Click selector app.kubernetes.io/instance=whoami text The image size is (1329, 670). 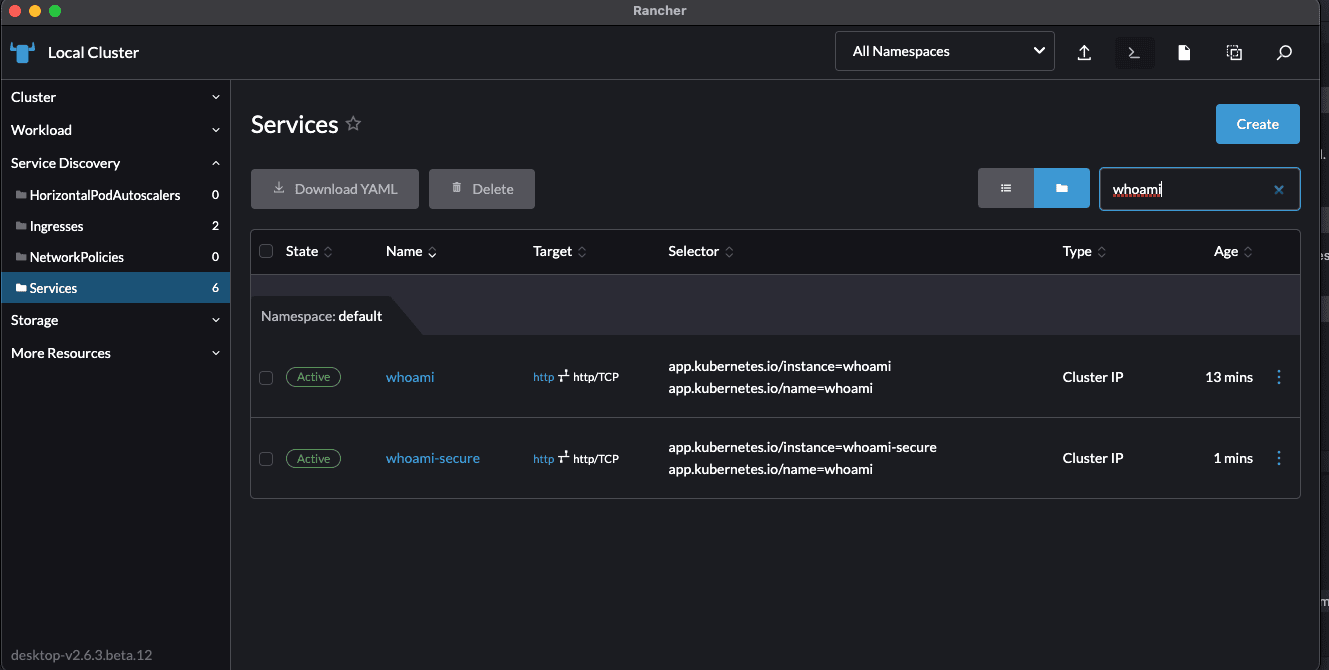(779, 366)
